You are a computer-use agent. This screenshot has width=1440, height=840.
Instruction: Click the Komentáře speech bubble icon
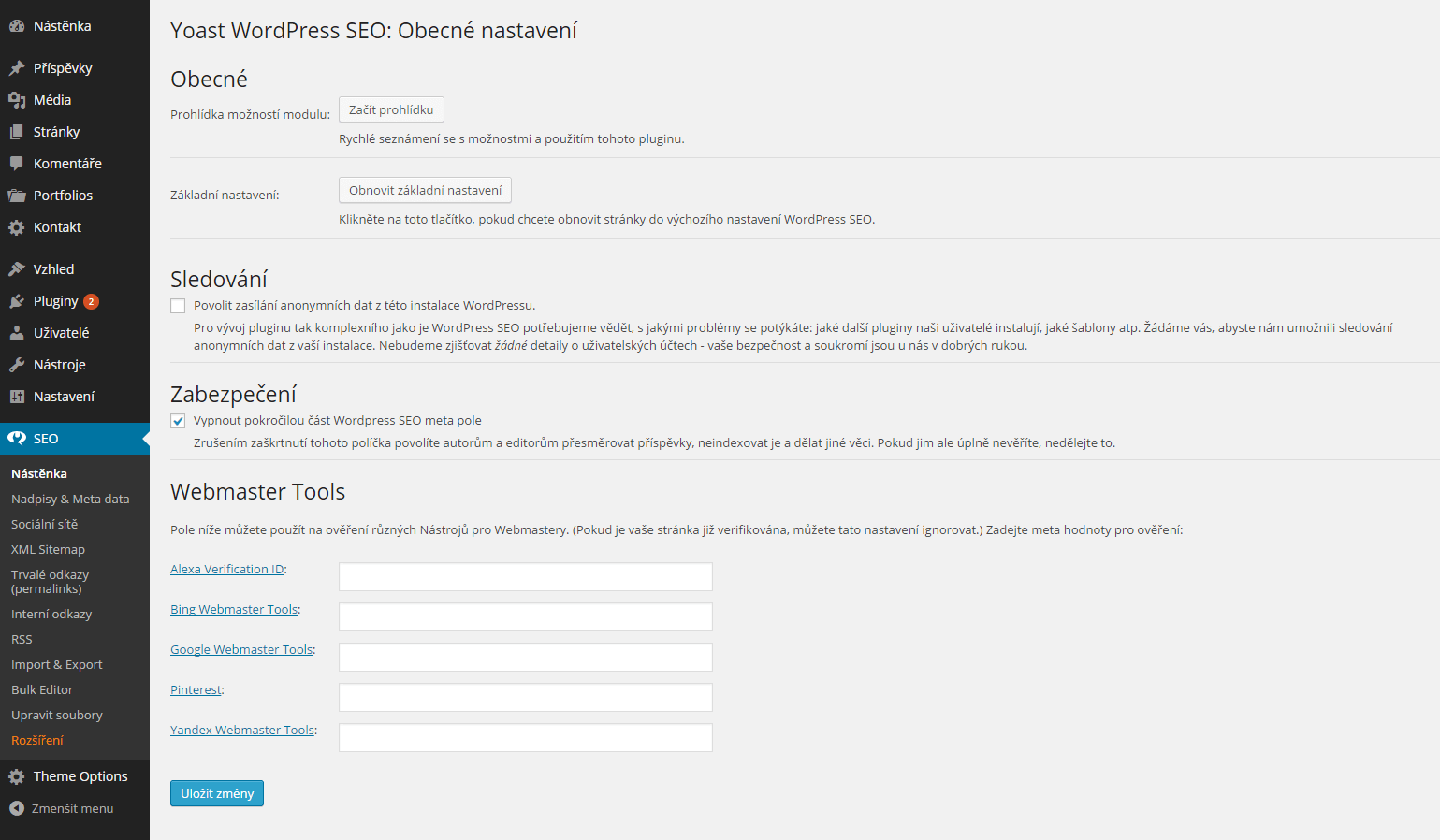click(x=17, y=164)
